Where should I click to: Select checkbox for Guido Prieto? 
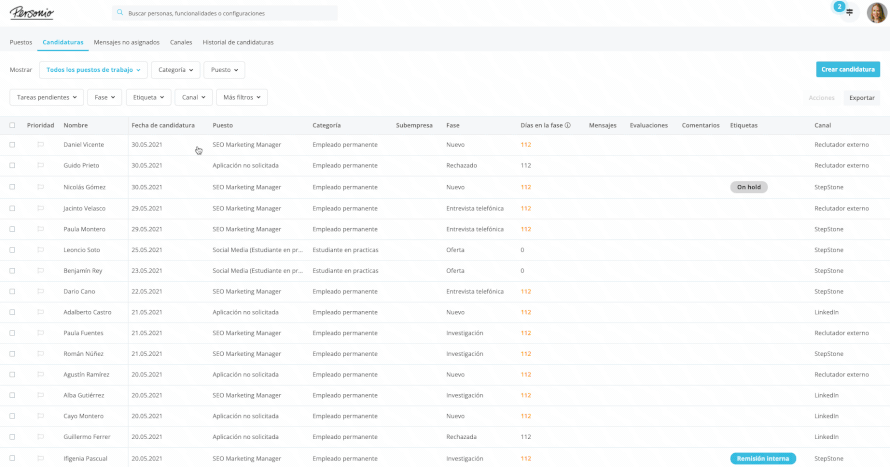pos(12,166)
